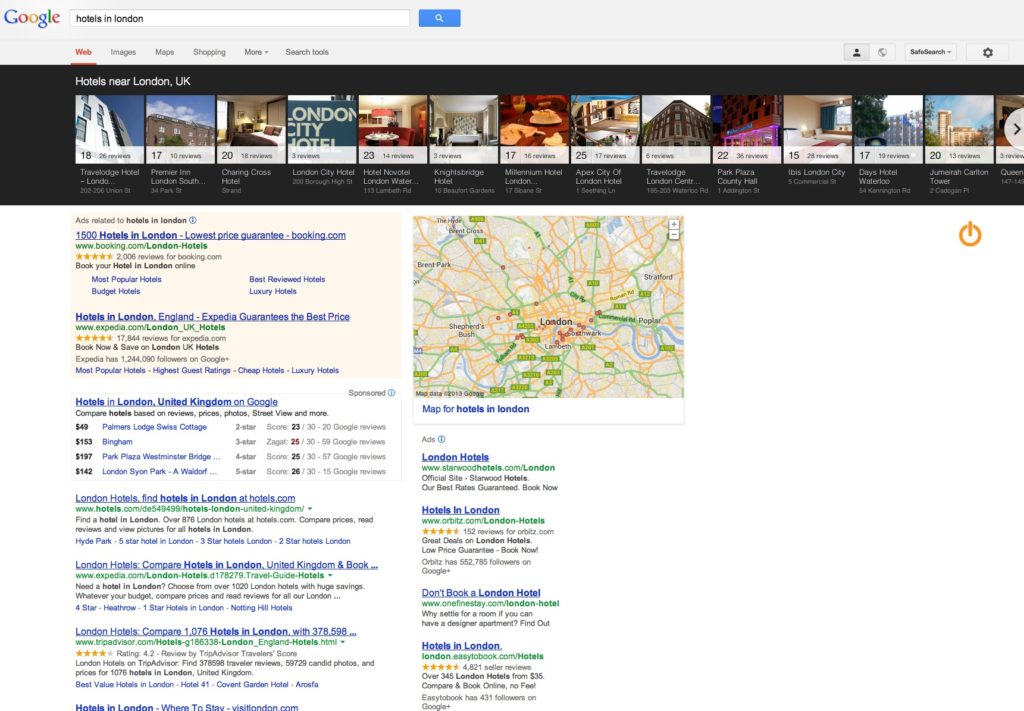Open the easytobook Hotels in London ad

tap(461, 646)
